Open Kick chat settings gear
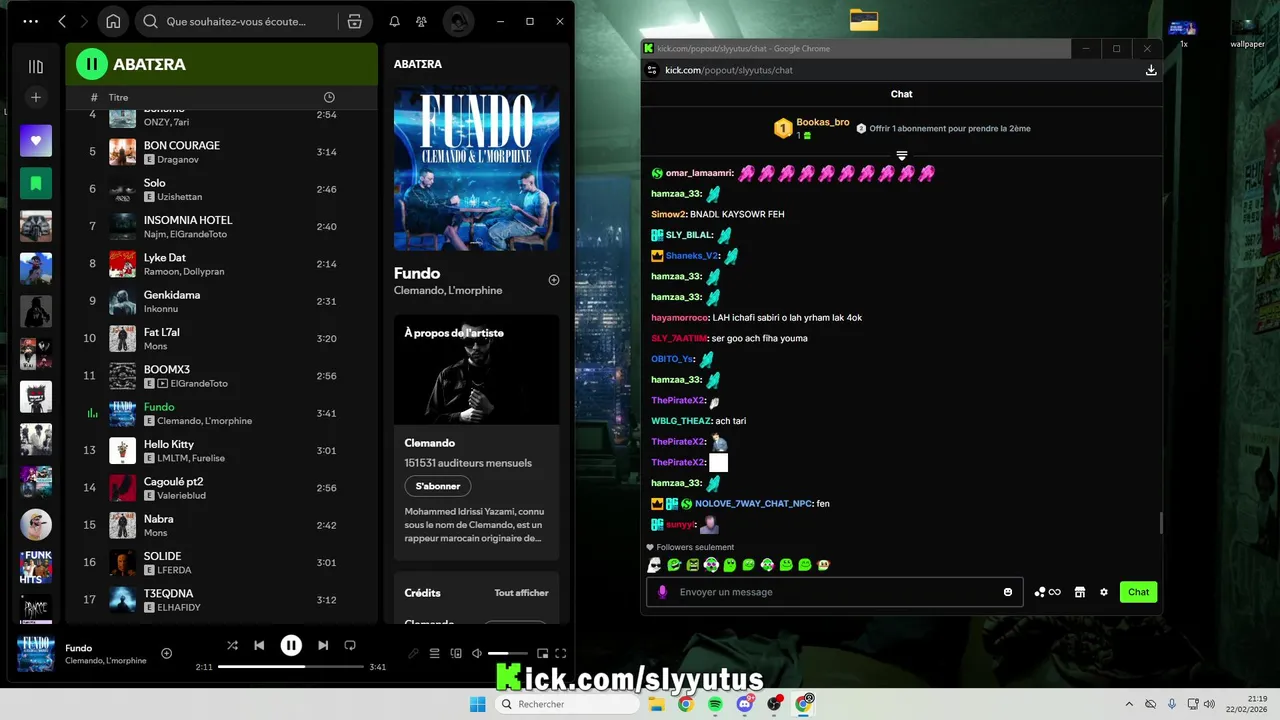Image resolution: width=1280 pixels, height=720 pixels. (x=1104, y=592)
